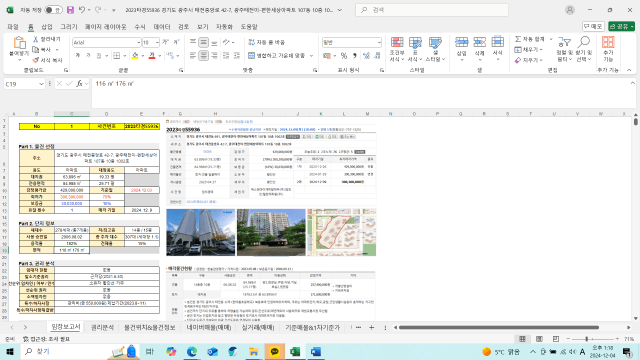Click the Clear (지우기) button
Image resolution: width=640 pixels, height=360 pixels.
pos(529,60)
